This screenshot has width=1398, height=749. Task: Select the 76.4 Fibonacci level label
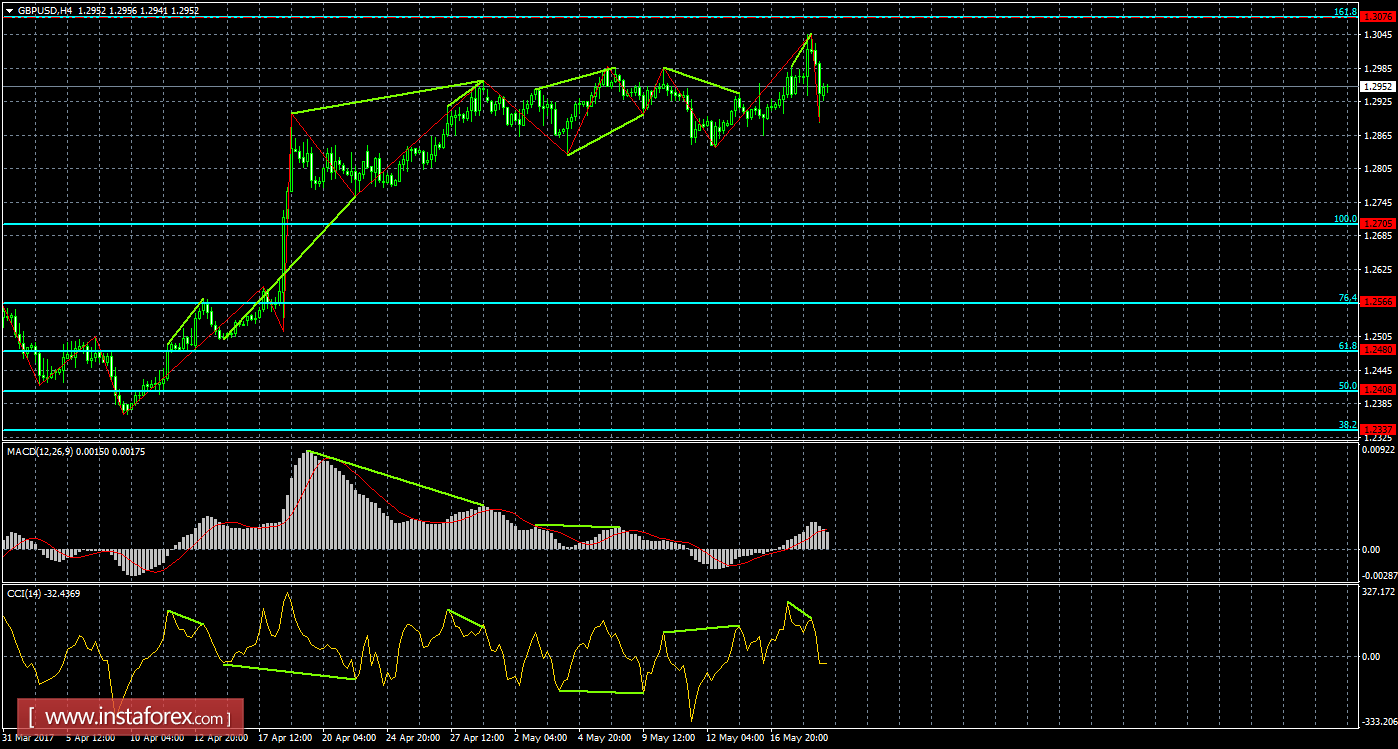[1347, 298]
